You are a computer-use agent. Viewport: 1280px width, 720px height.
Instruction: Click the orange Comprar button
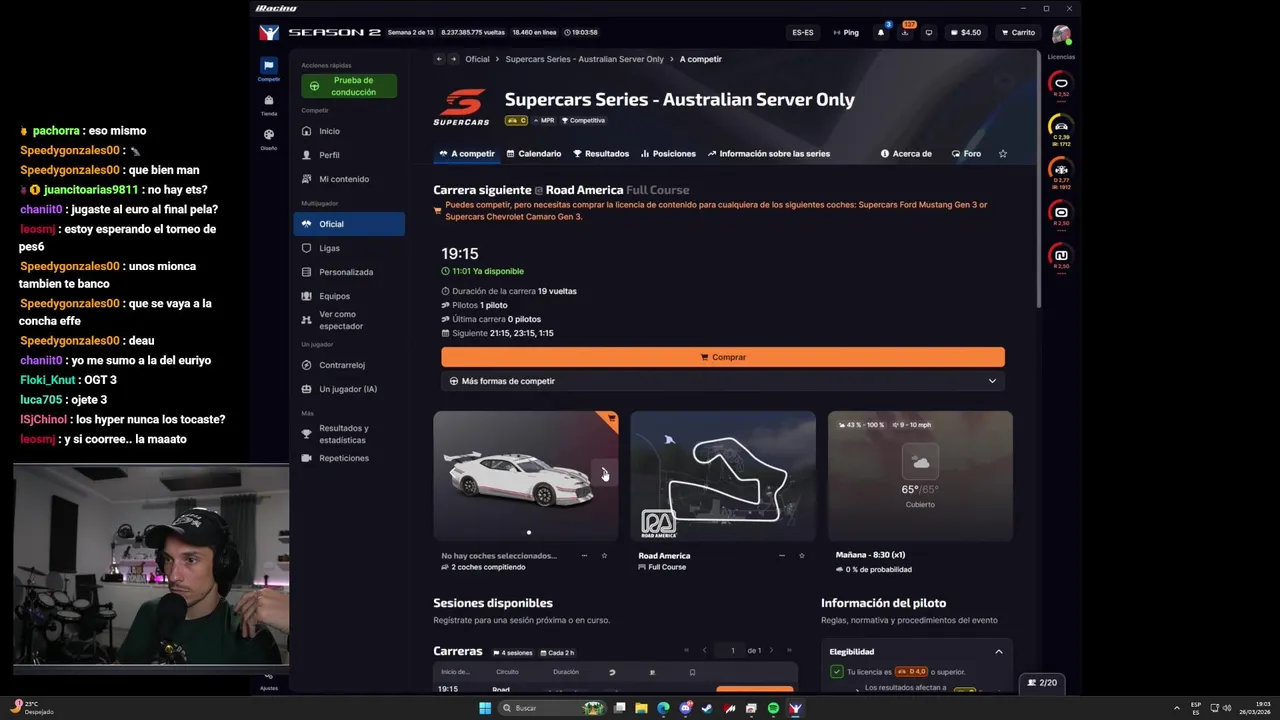pos(723,357)
